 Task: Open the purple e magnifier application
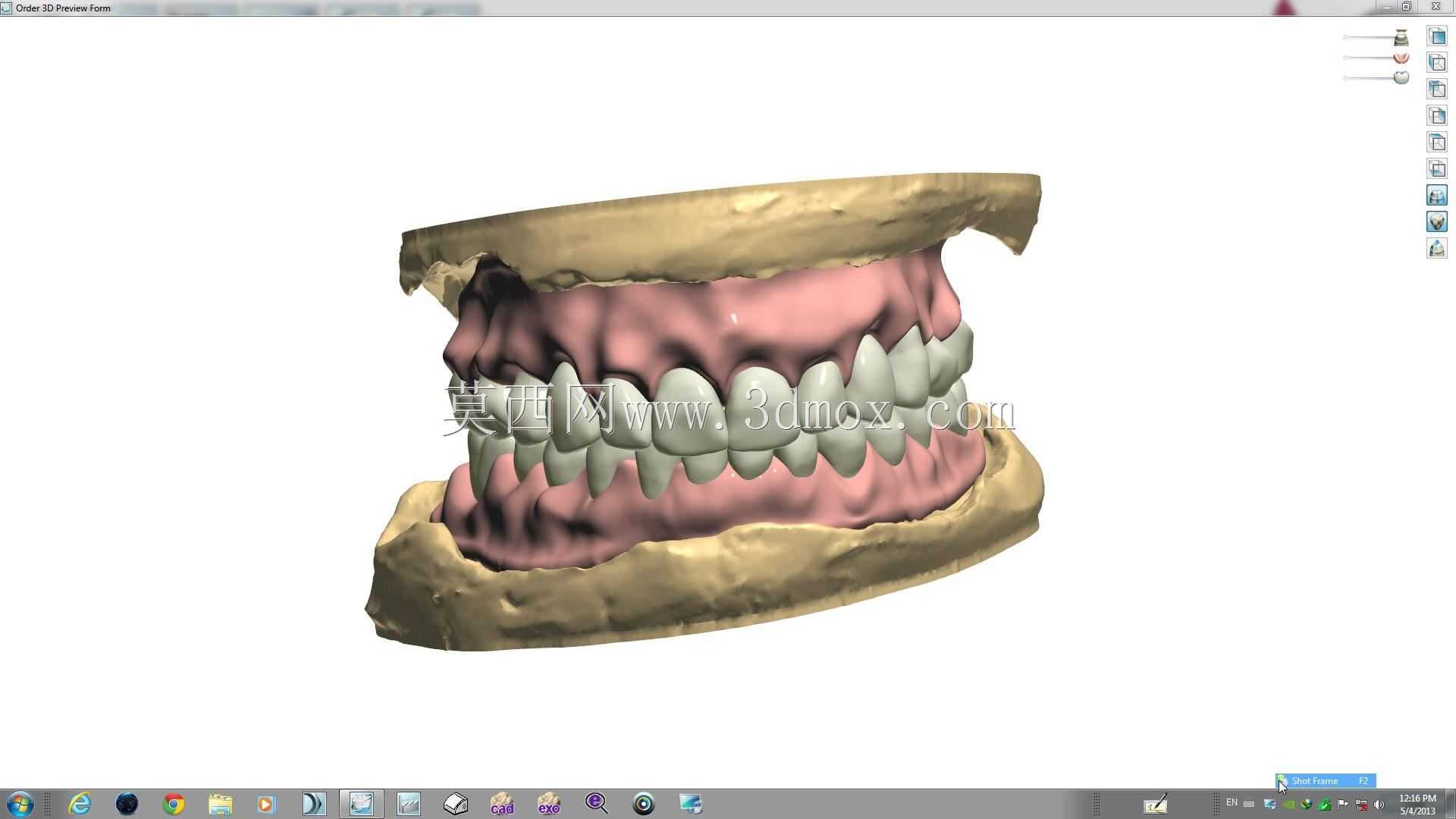[x=596, y=804]
